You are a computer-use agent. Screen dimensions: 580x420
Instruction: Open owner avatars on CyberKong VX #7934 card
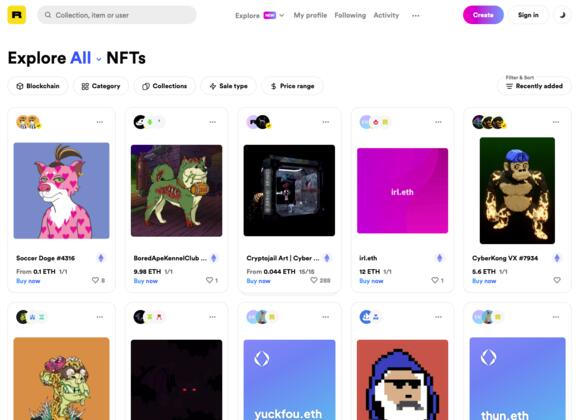click(489, 122)
